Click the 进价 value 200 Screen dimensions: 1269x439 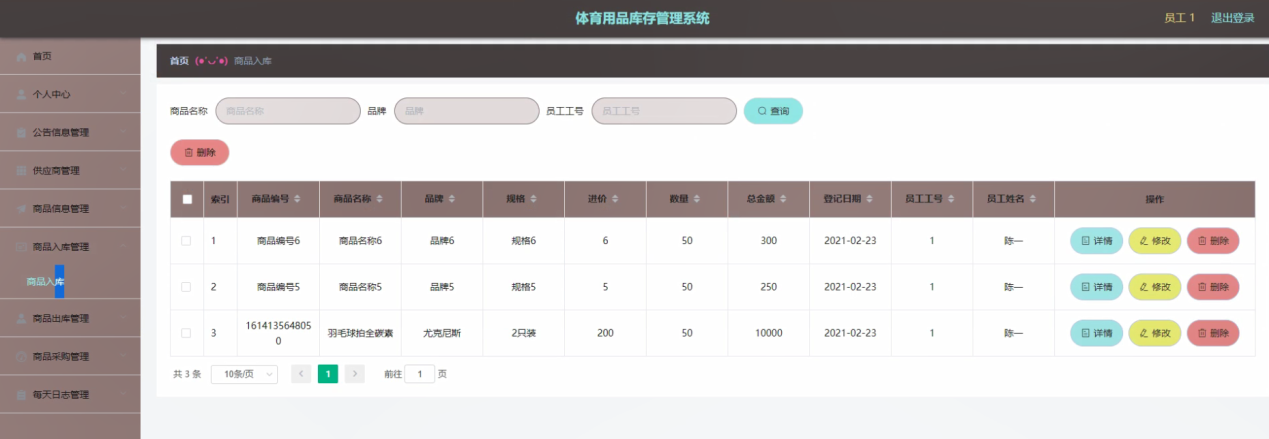tap(605, 333)
